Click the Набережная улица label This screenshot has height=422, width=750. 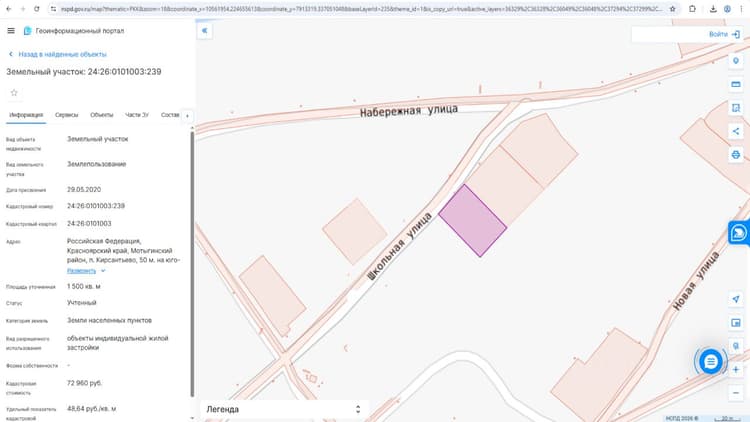pos(409,111)
